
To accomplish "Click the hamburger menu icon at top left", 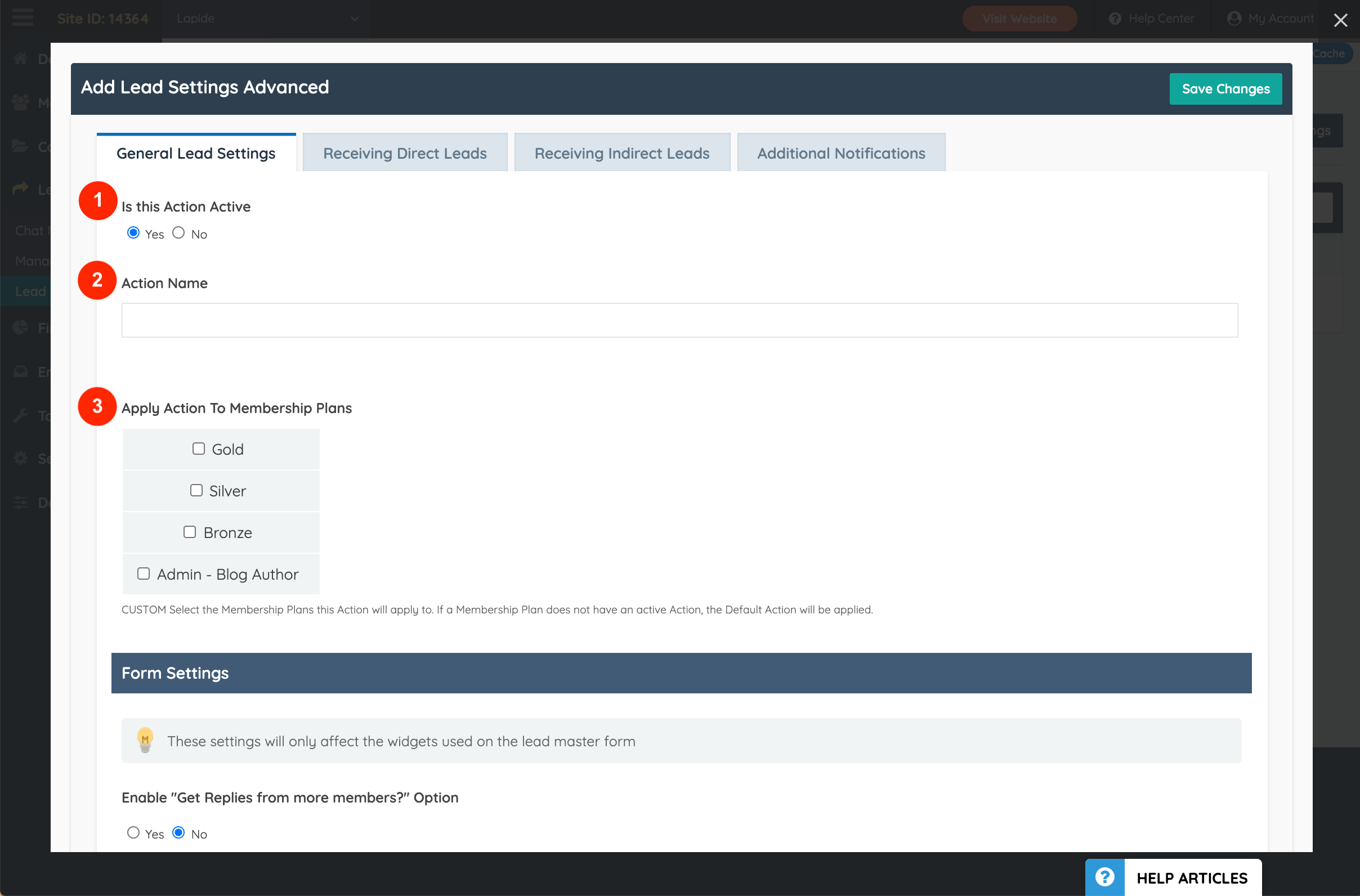I will point(23,17).
